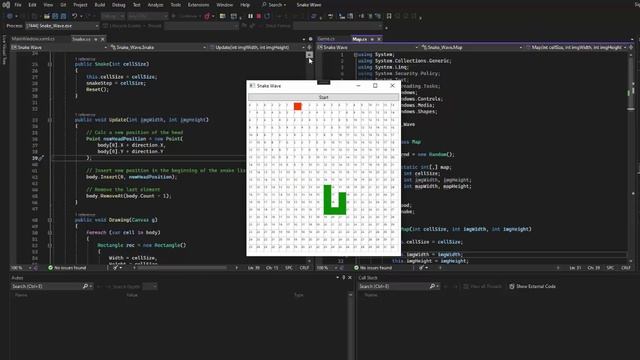Open the Debug menu
The image size is (640, 360).
click(x=118, y=5)
